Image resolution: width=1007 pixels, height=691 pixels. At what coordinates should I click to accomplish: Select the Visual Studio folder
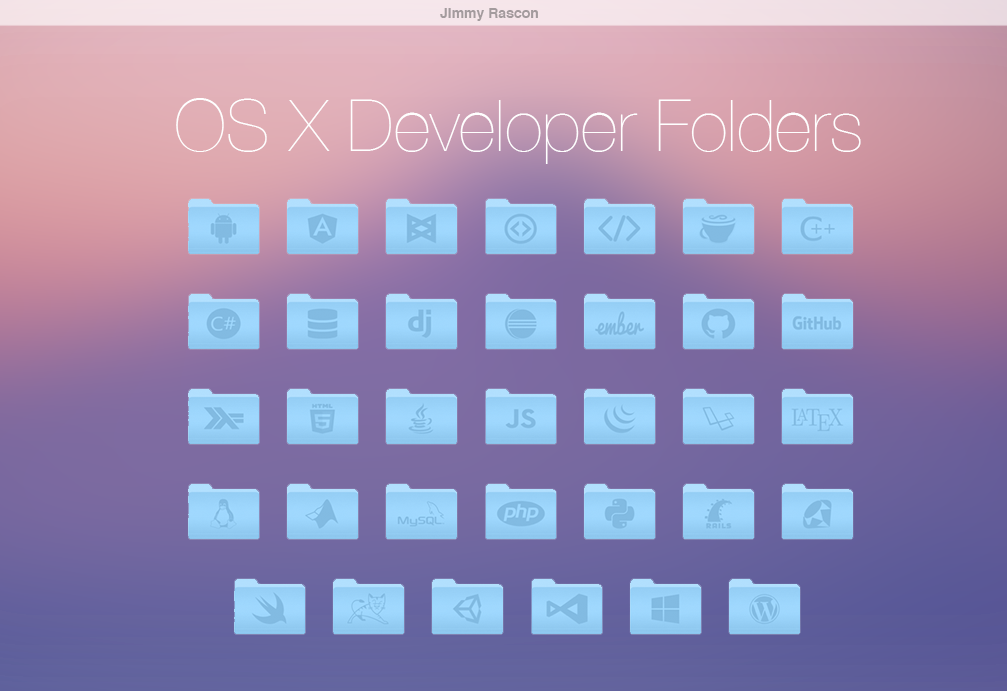click(x=566, y=607)
